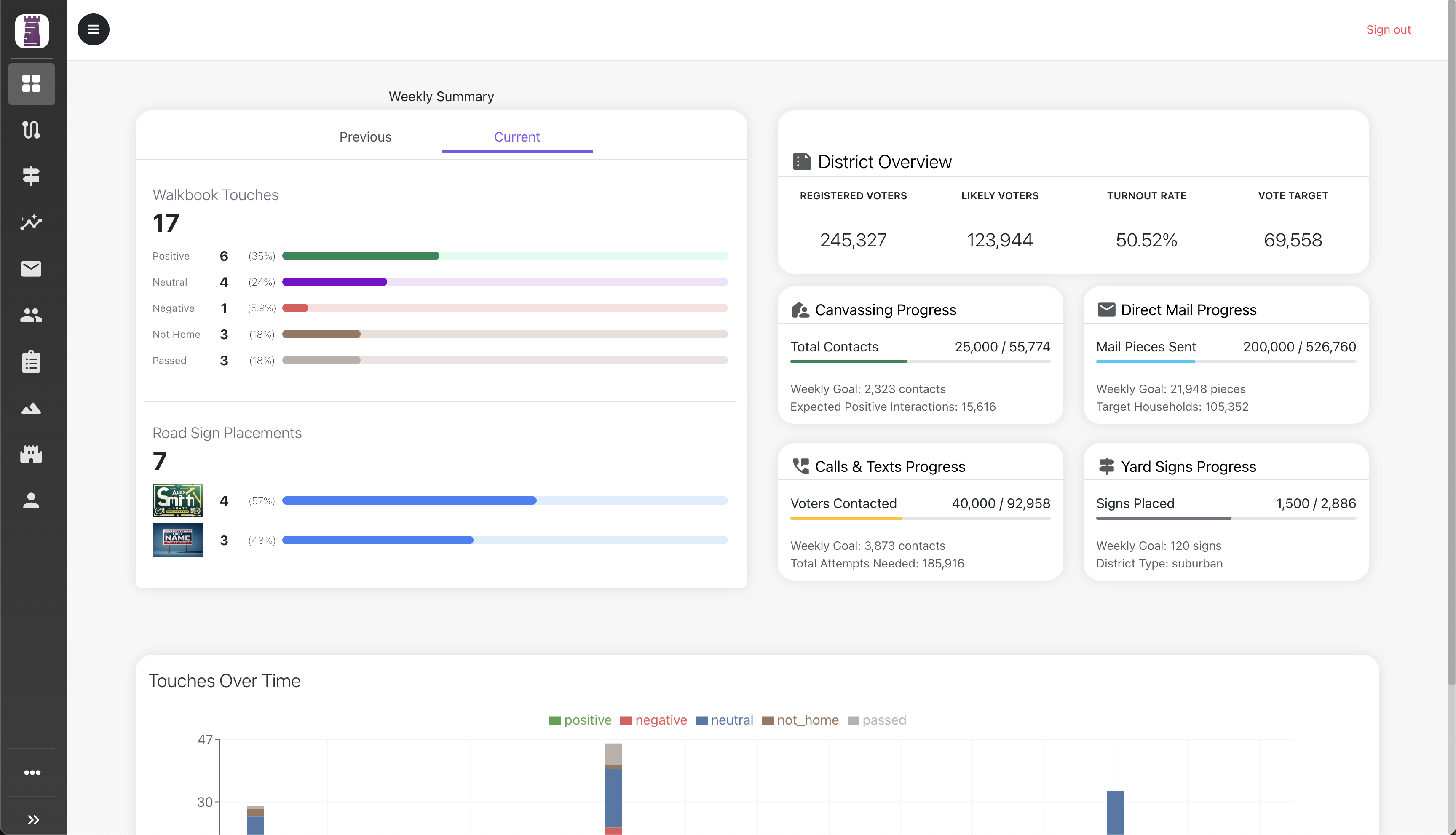1456x835 pixels.
Task: Hide the negative series in Touches Over Time
Action: (653, 720)
